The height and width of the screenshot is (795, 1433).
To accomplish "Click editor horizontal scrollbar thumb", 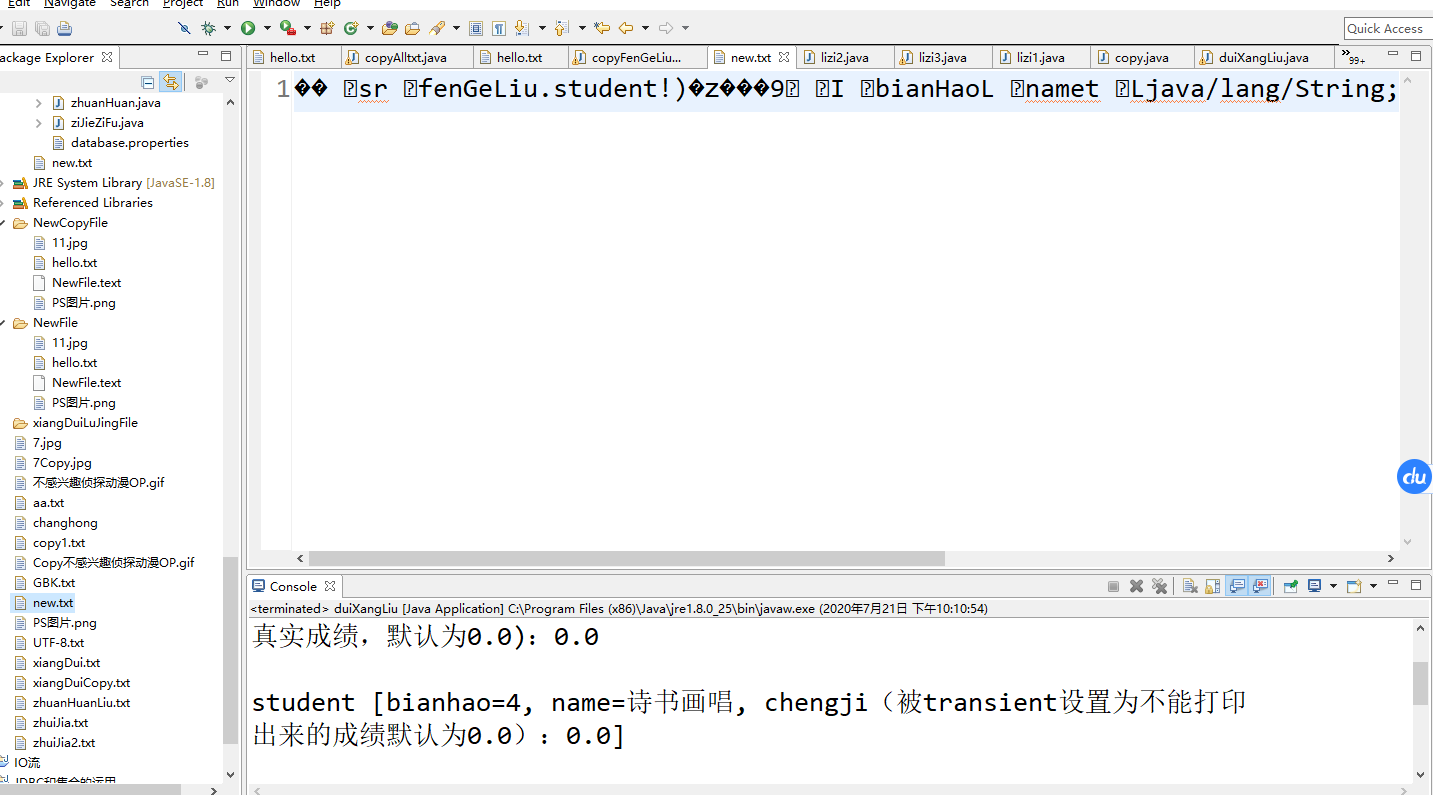I will [627, 558].
